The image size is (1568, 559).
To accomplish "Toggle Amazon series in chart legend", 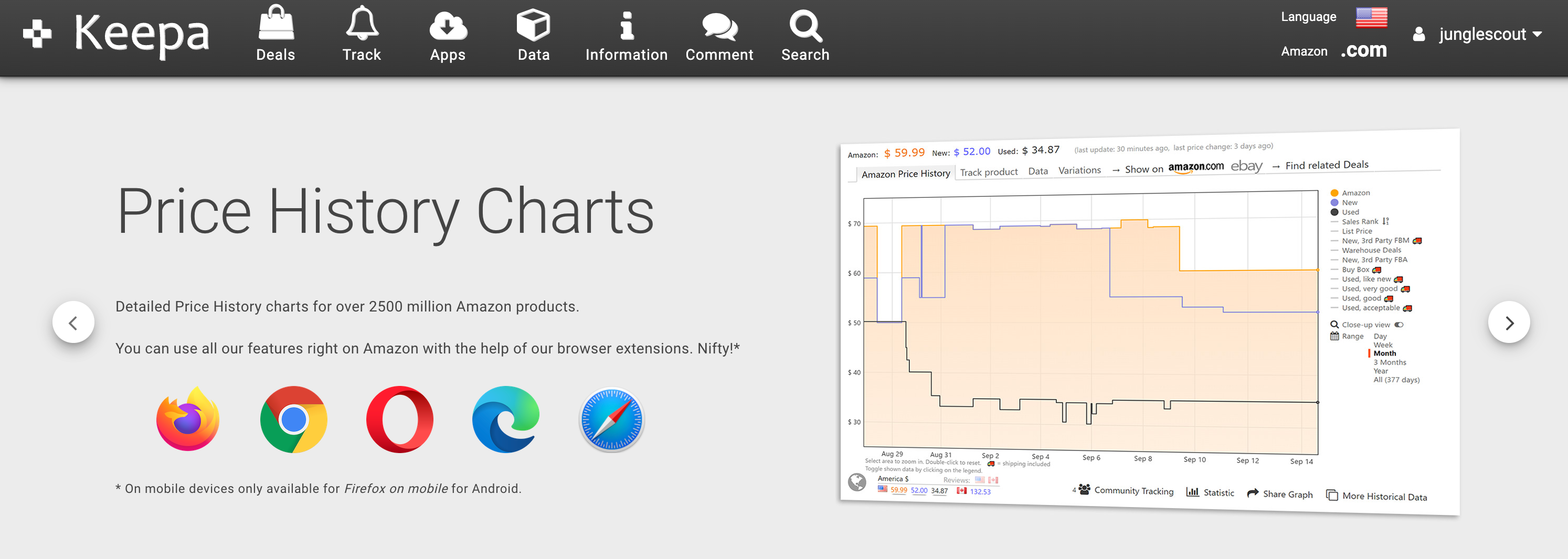I will [x=1350, y=193].
